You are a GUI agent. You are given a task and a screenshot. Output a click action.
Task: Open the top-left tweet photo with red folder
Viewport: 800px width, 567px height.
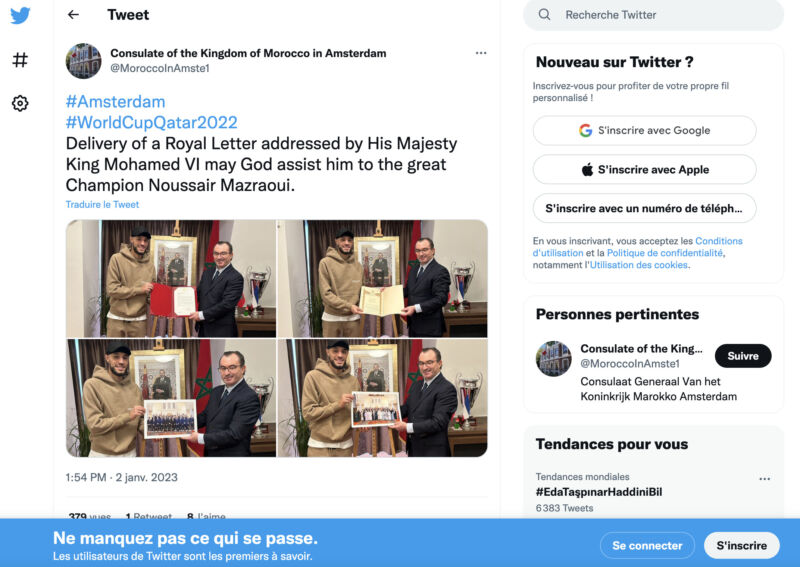point(171,279)
